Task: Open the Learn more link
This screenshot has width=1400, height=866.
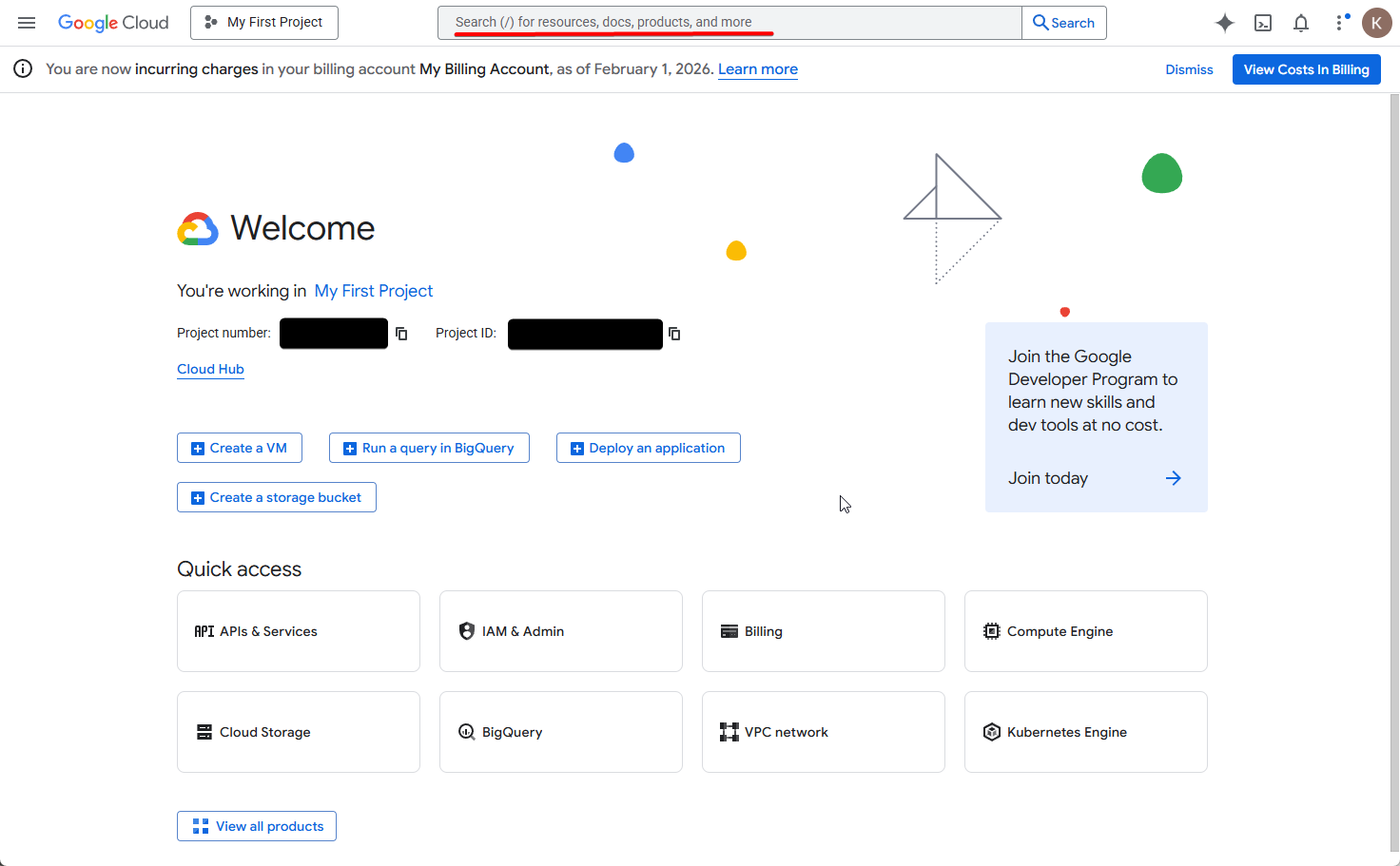Action: pos(758,69)
